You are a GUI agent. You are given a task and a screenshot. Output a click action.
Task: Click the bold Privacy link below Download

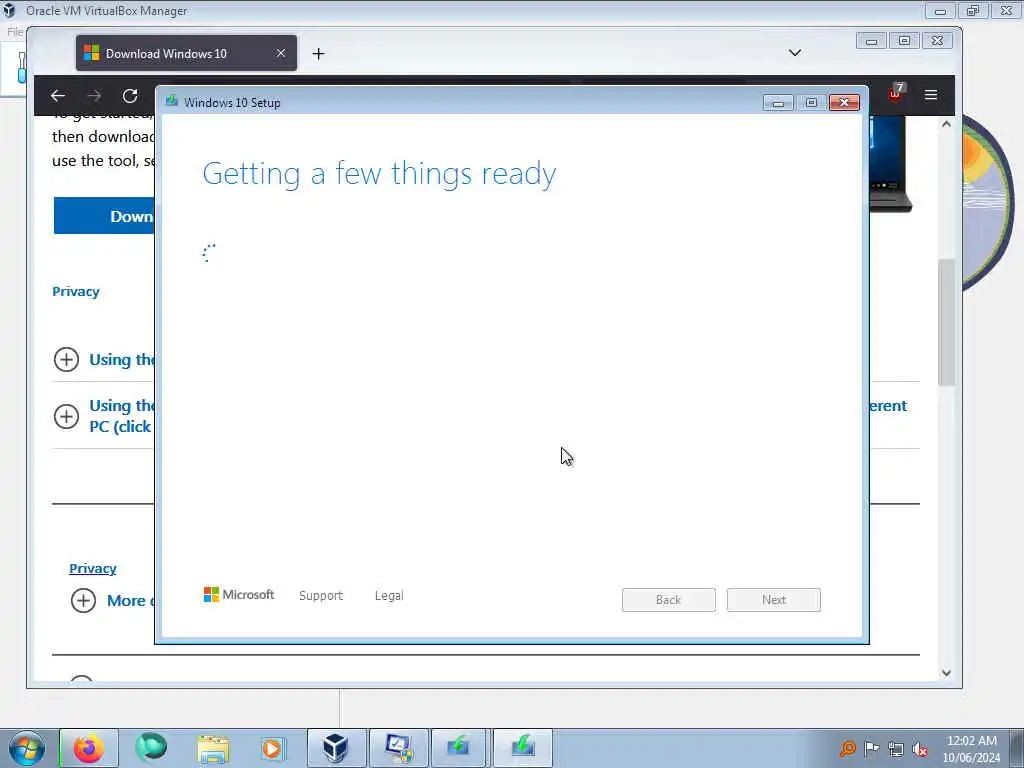pyautogui.click(x=76, y=291)
